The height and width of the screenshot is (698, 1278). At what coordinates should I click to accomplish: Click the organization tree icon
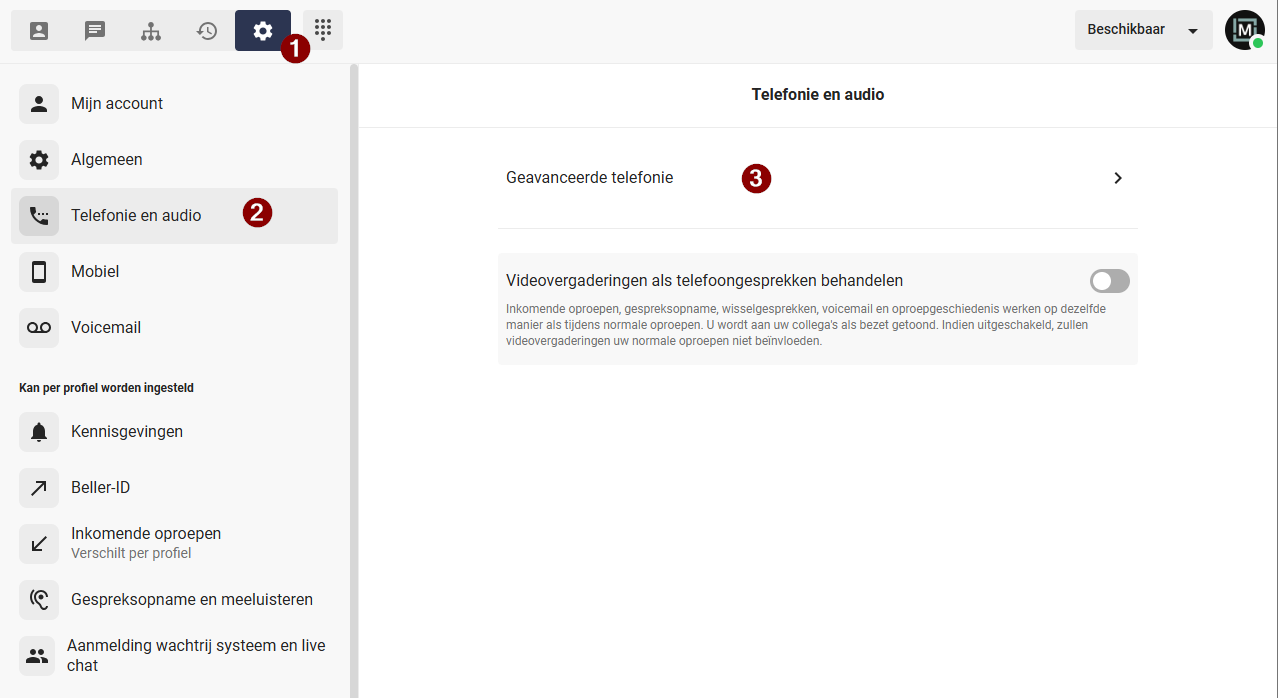151,31
